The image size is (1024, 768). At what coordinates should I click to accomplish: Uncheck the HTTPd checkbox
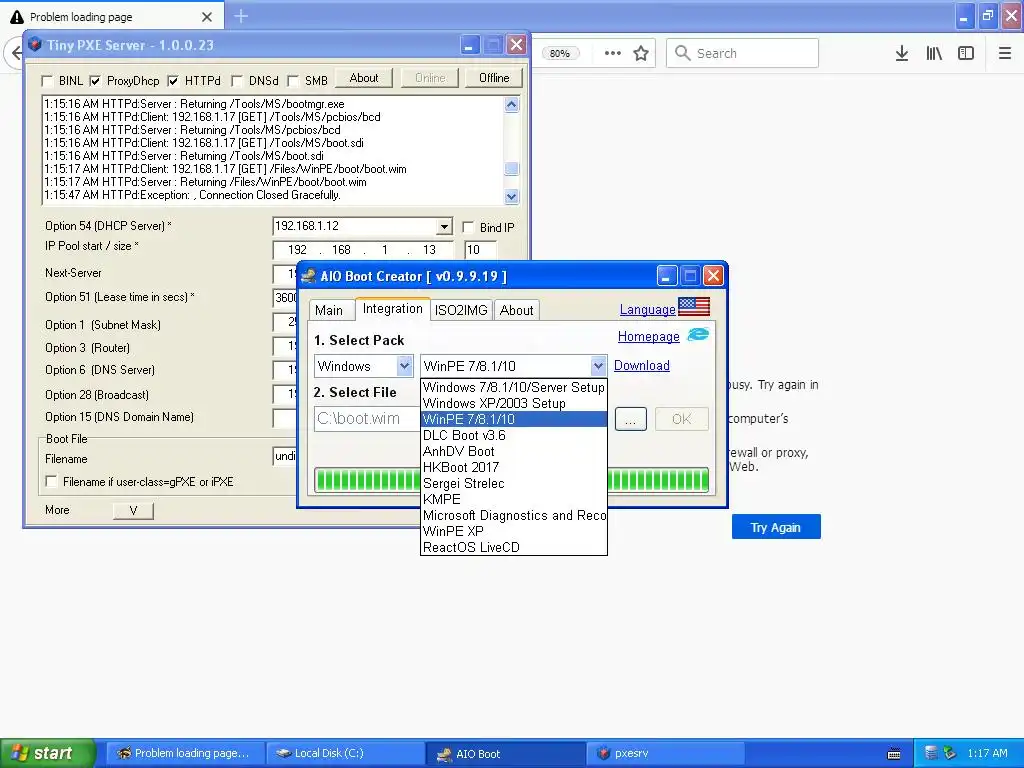tap(173, 81)
